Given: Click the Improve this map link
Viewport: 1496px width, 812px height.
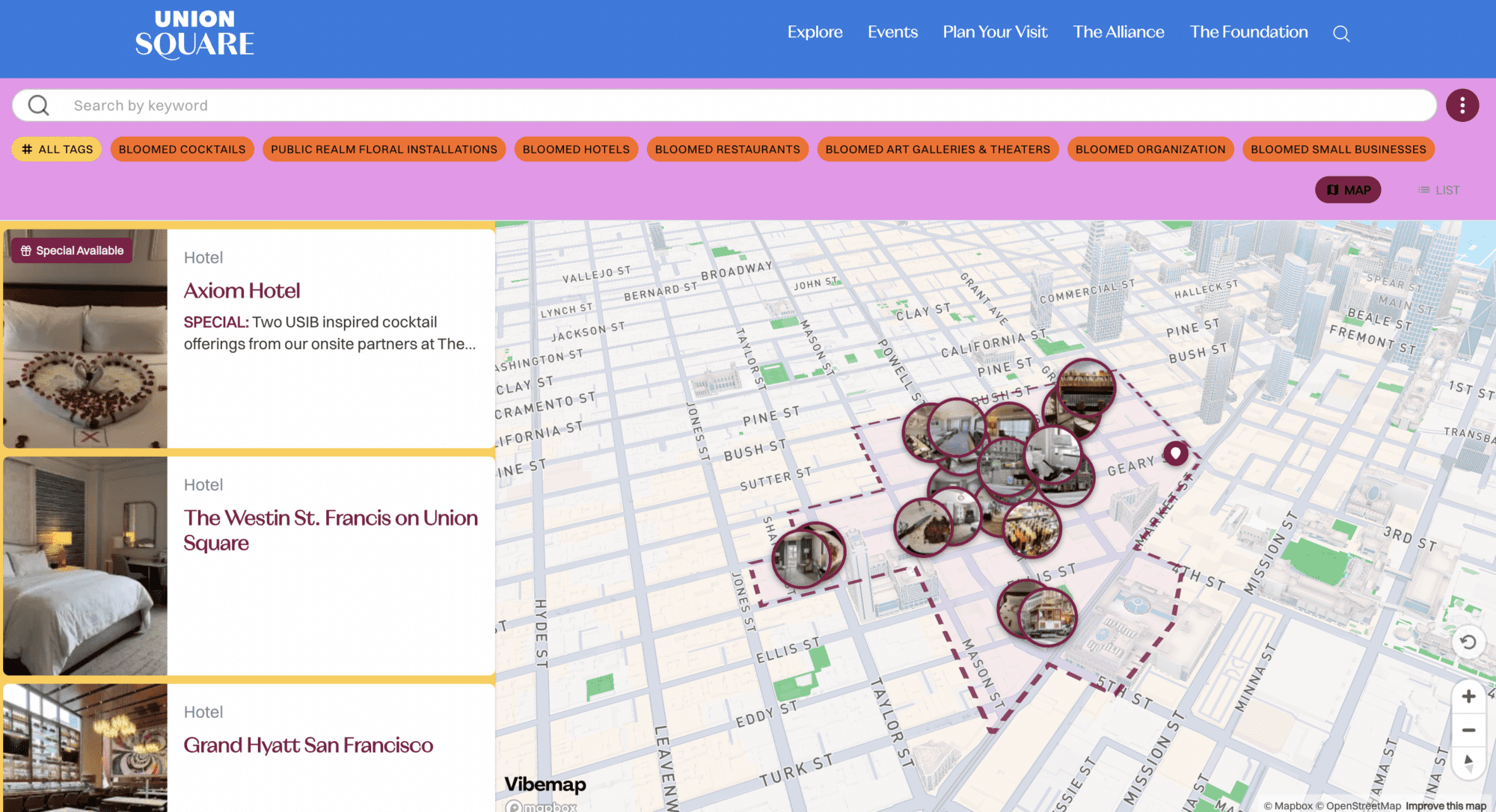Looking at the screenshot, I should point(1445,805).
